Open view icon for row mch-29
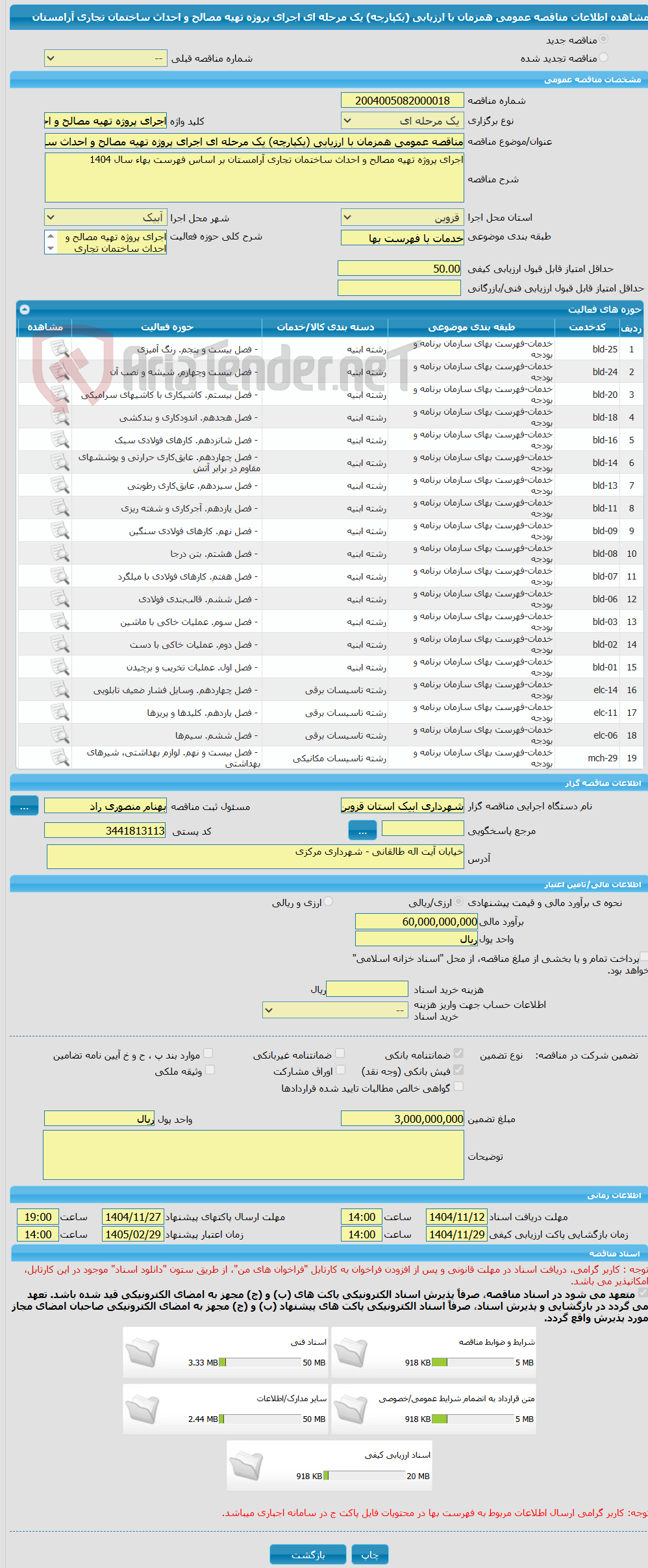648x1568 pixels. 60,758
